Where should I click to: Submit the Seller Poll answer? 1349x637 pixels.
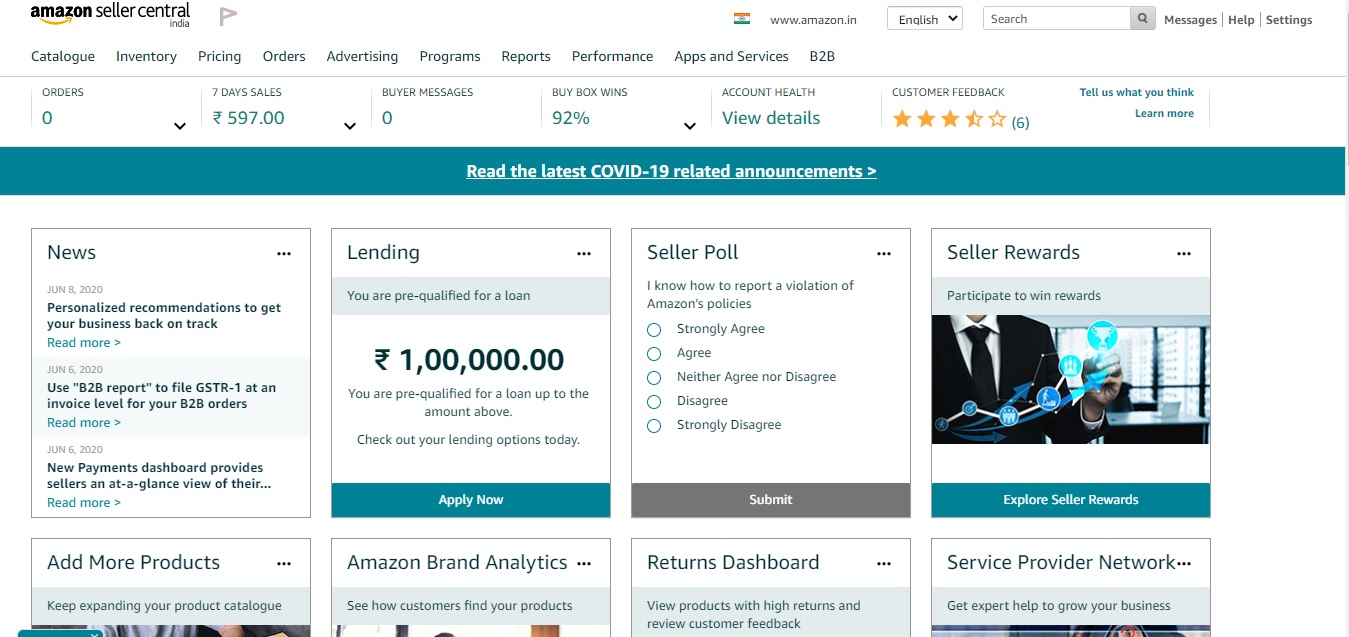click(x=771, y=500)
